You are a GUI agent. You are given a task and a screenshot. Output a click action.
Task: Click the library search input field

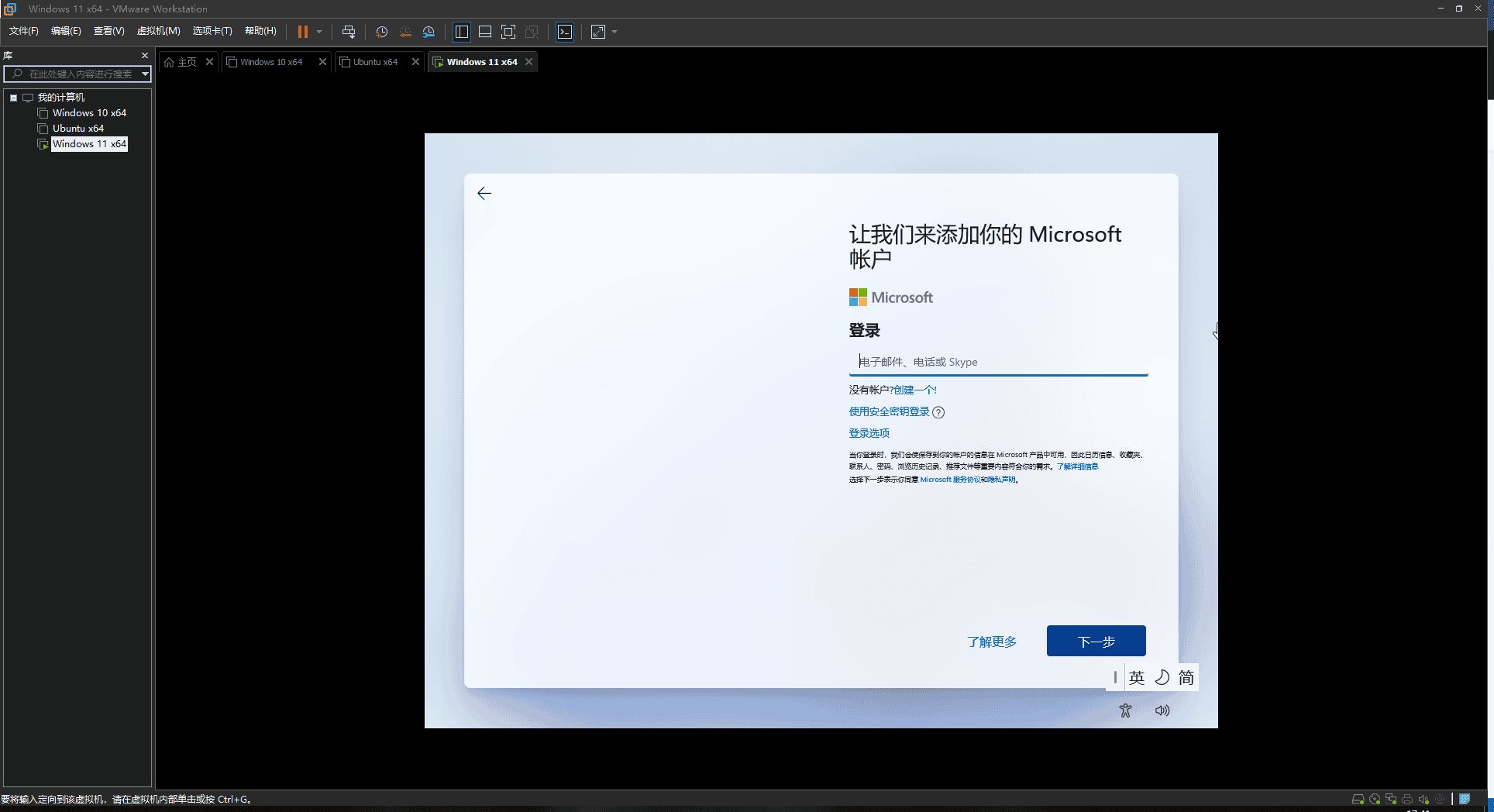[77, 74]
